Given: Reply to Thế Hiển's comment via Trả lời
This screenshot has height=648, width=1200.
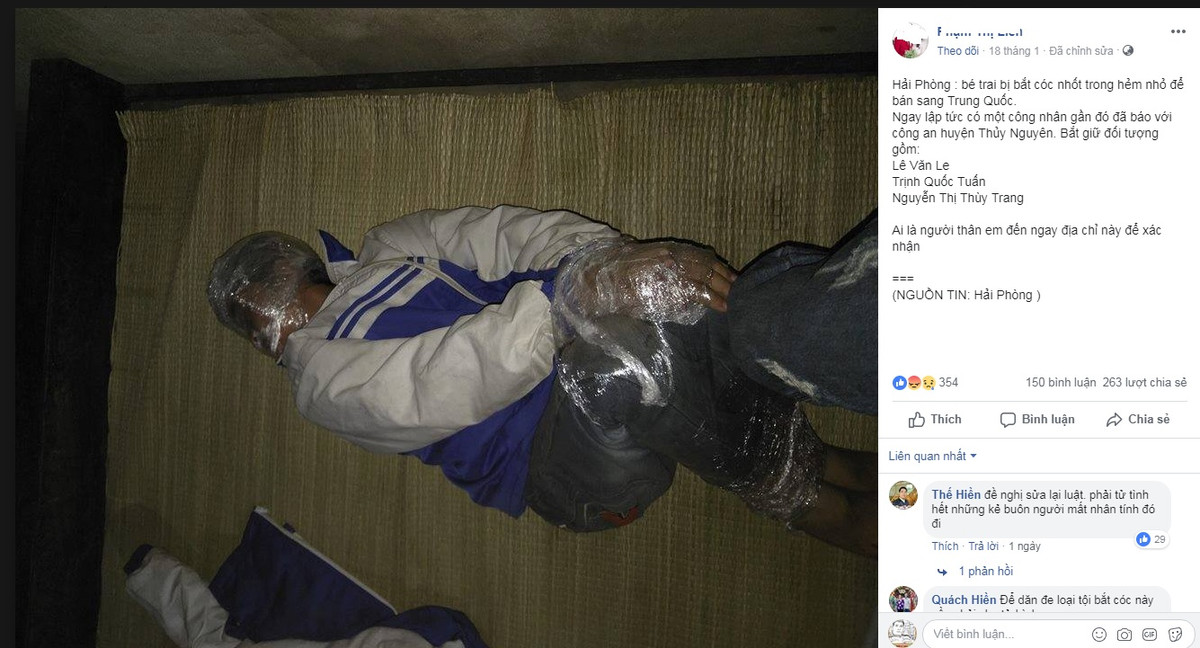Looking at the screenshot, I should pyautogui.click(x=983, y=546).
